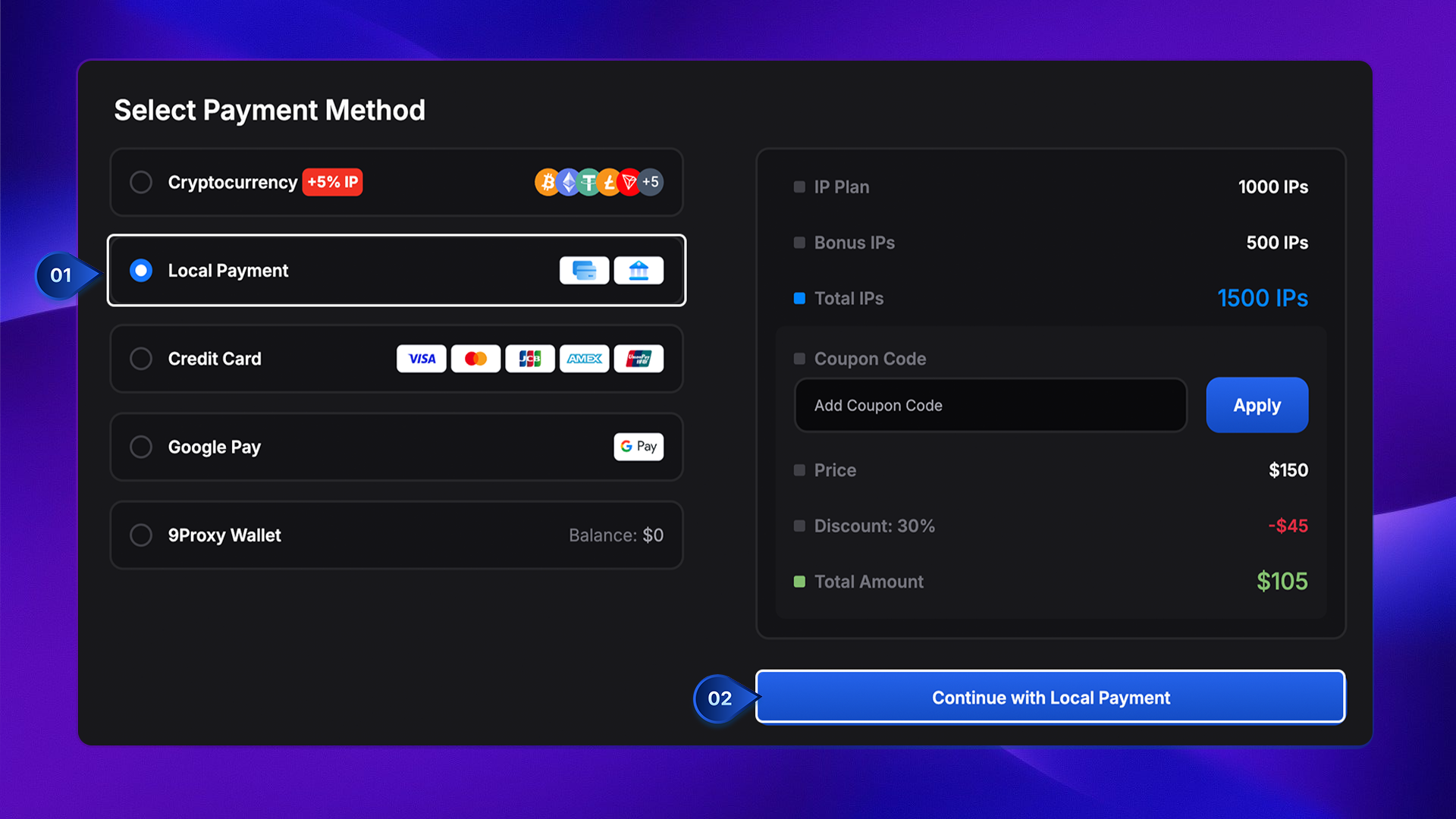Click the Visa card logo

[x=422, y=359]
